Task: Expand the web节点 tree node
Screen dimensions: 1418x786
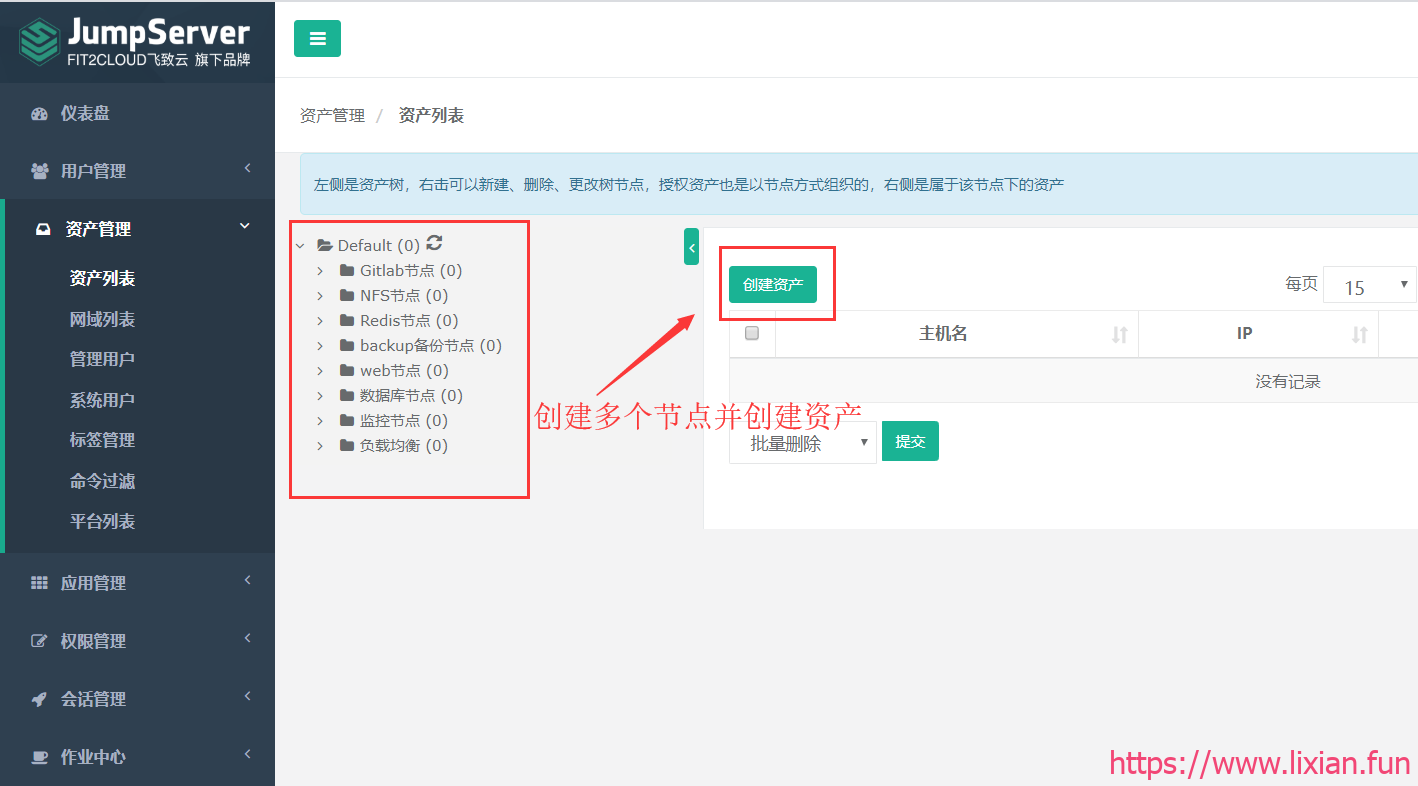Action: pyautogui.click(x=320, y=370)
